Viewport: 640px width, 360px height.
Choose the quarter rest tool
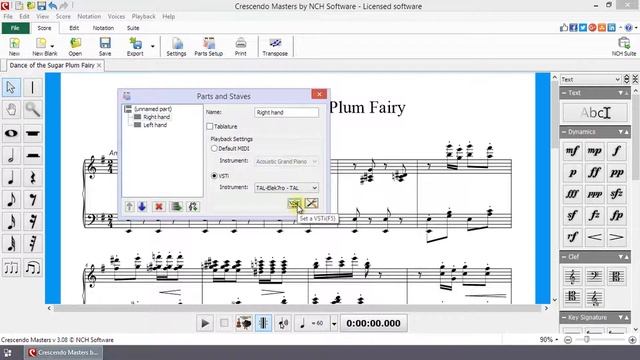pos(33,178)
